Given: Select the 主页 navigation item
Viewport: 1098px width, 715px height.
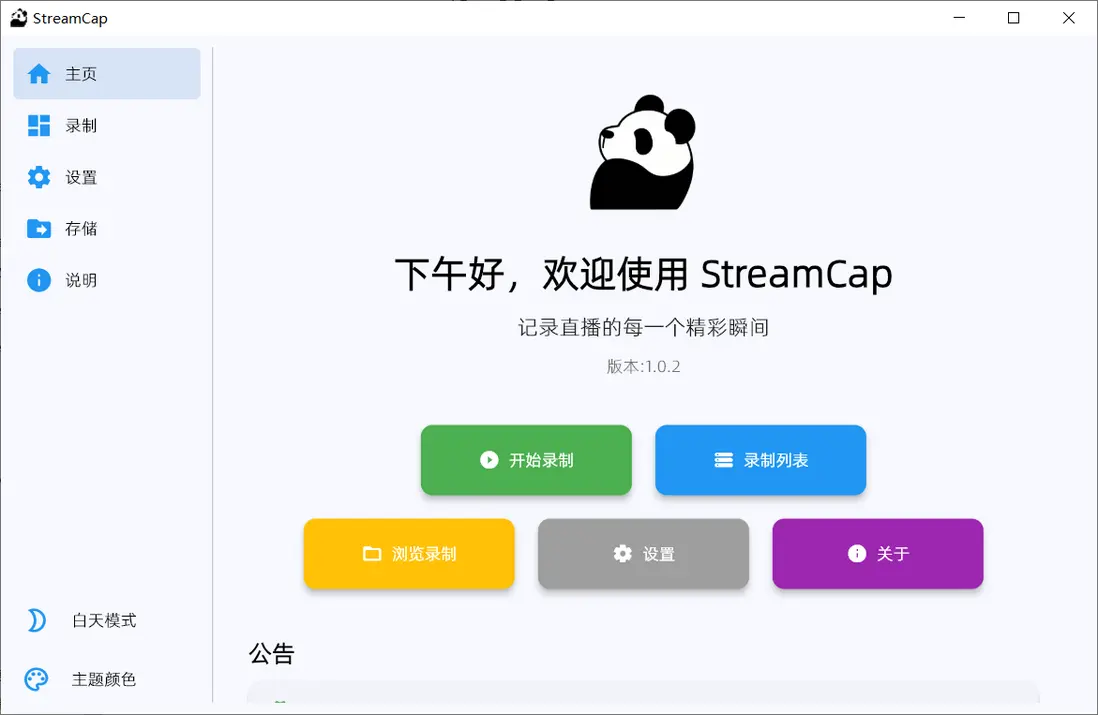Looking at the screenshot, I should (106, 74).
